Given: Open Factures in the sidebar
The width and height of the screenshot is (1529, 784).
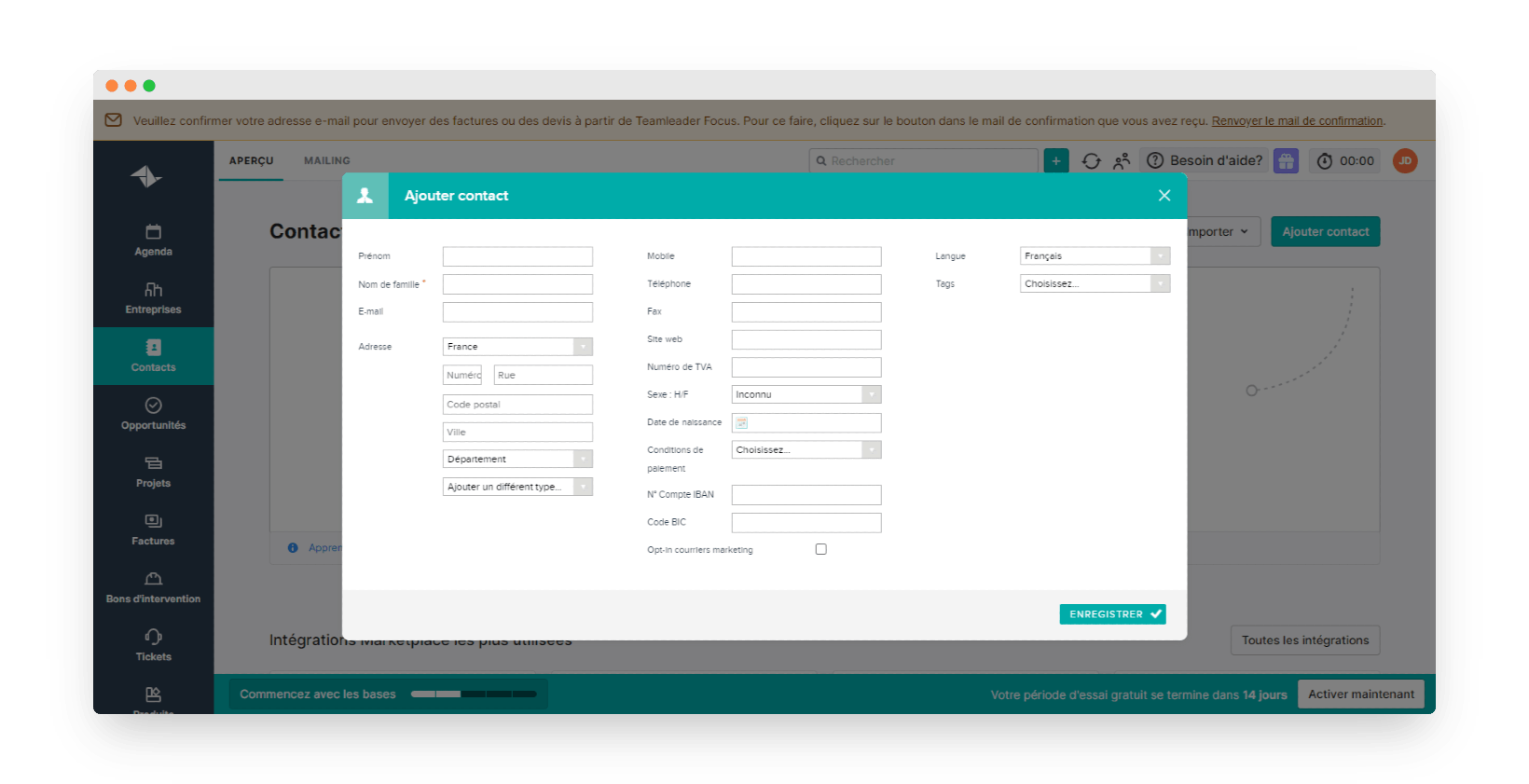Looking at the screenshot, I should (x=153, y=530).
